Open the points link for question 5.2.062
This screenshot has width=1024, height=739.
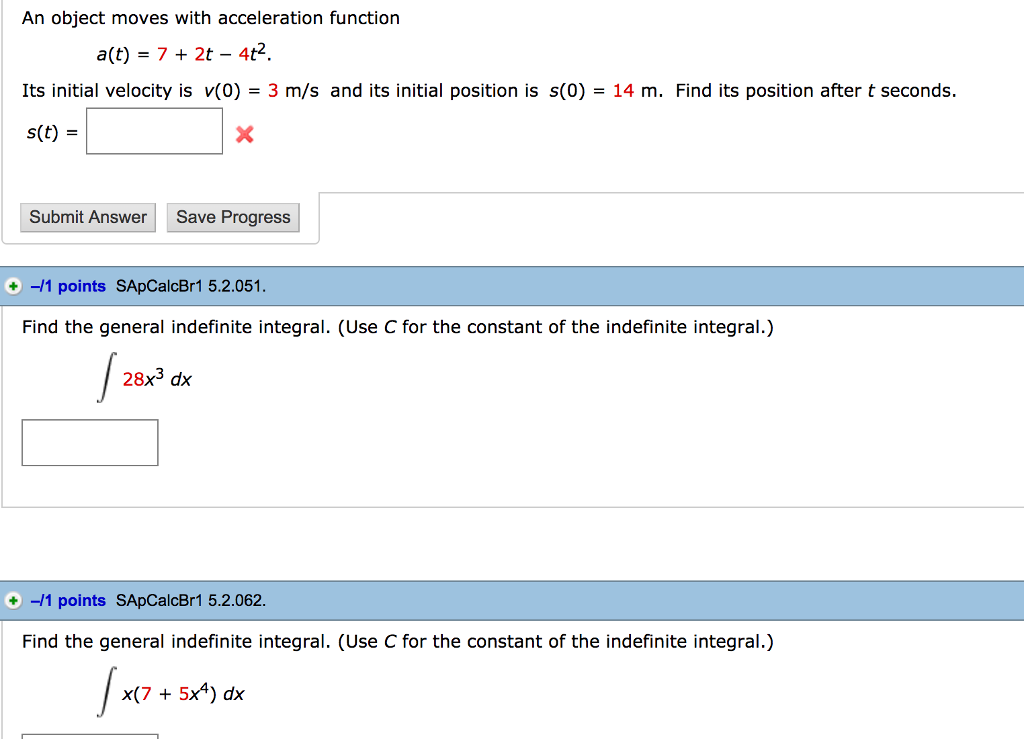click(68, 600)
